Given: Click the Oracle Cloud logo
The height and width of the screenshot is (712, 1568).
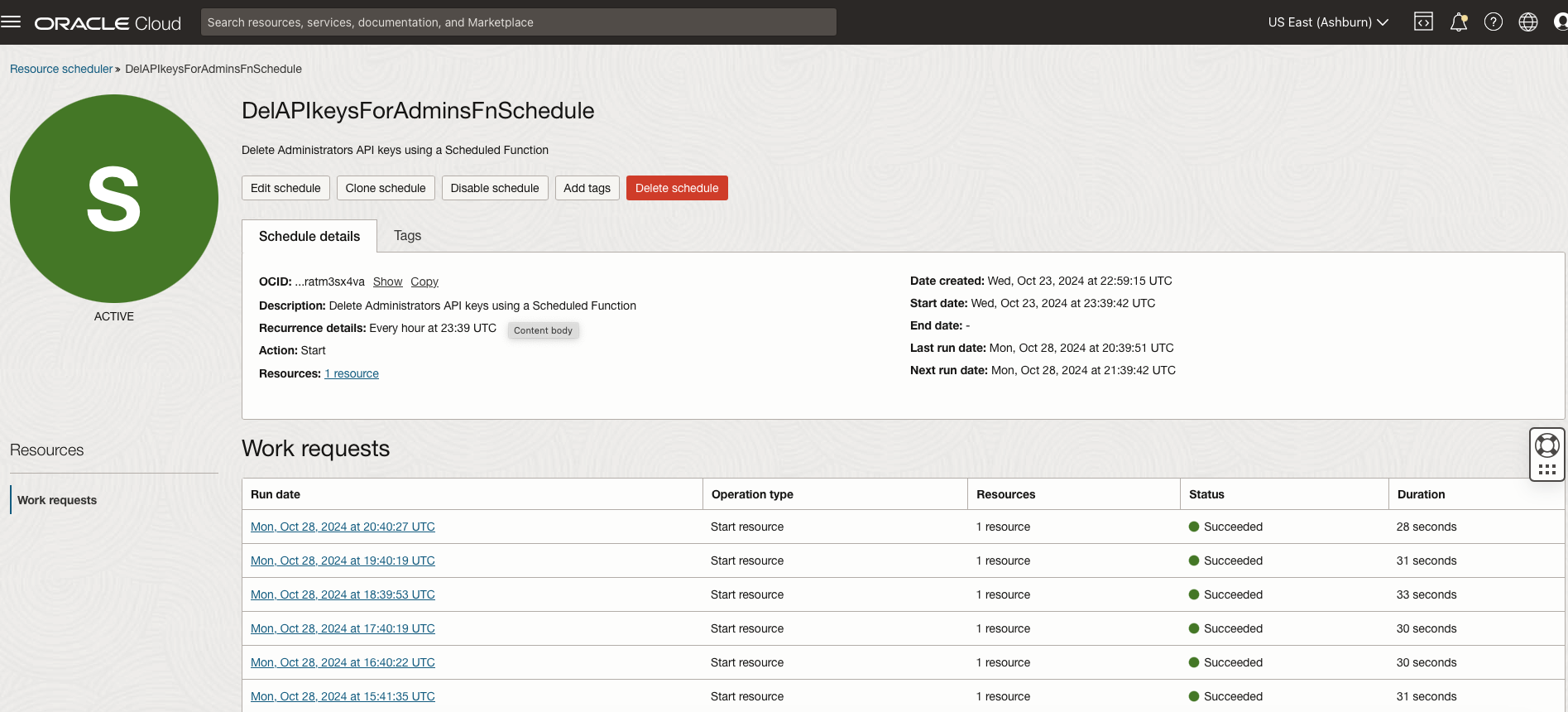Looking at the screenshot, I should 108,23.
